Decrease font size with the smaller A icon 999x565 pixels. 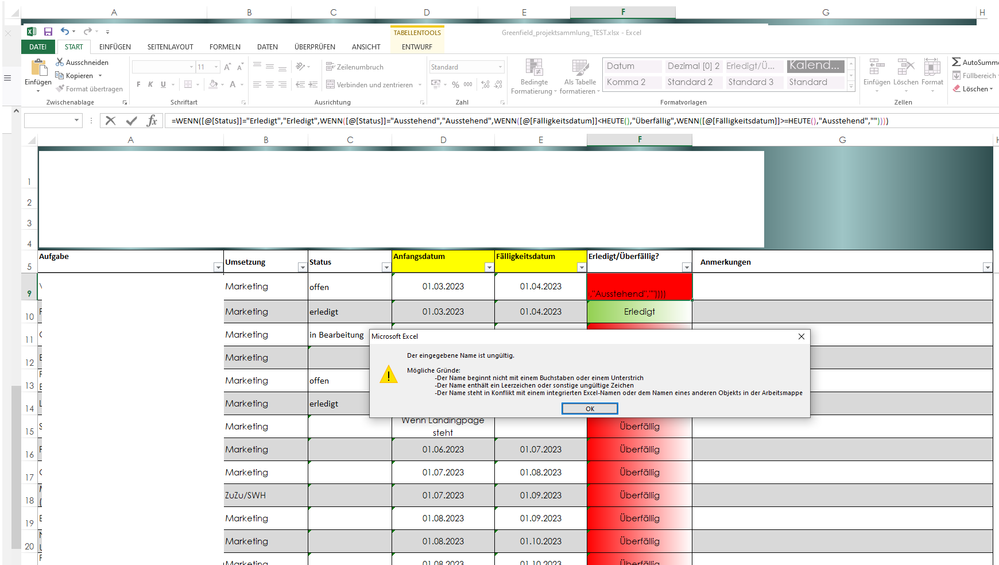point(240,67)
